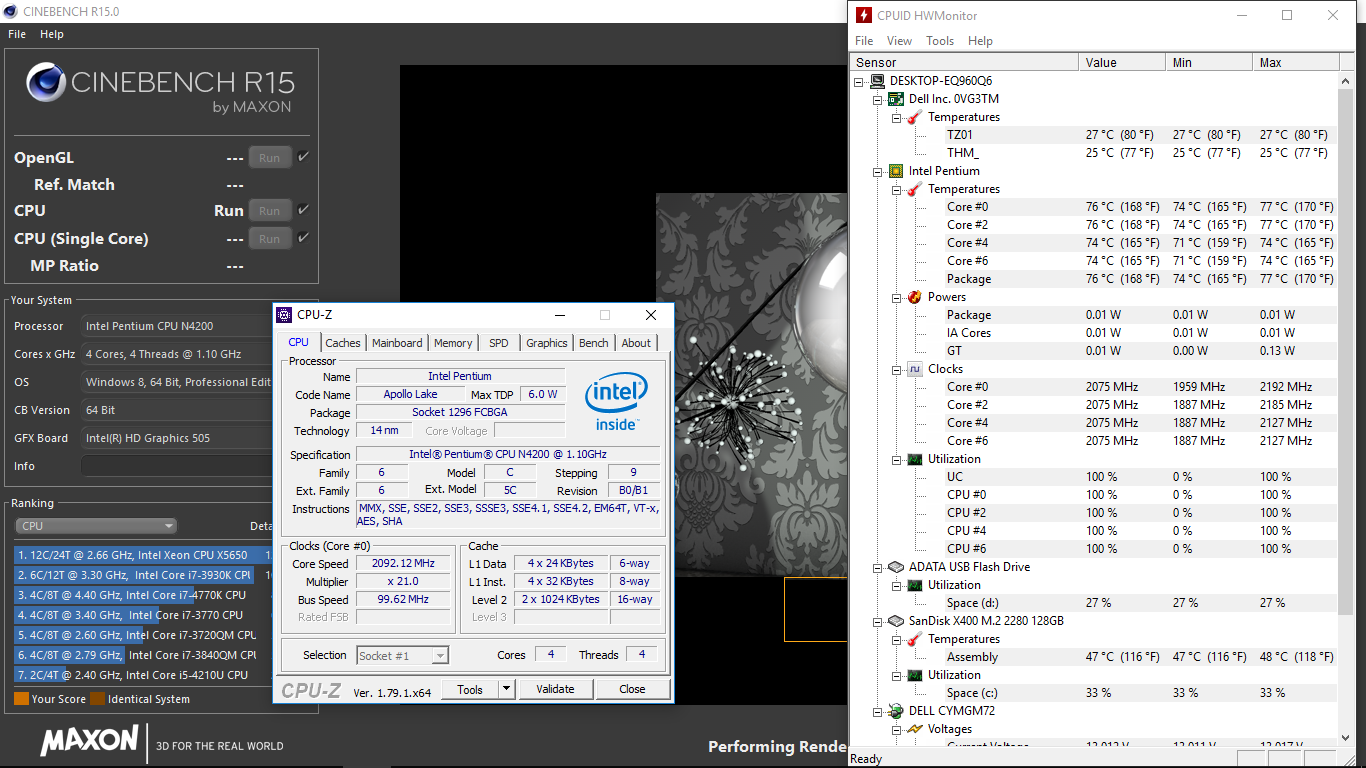Click the ADATA Utilization graph icon
The image size is (1366, 768).
coord(915,585)
